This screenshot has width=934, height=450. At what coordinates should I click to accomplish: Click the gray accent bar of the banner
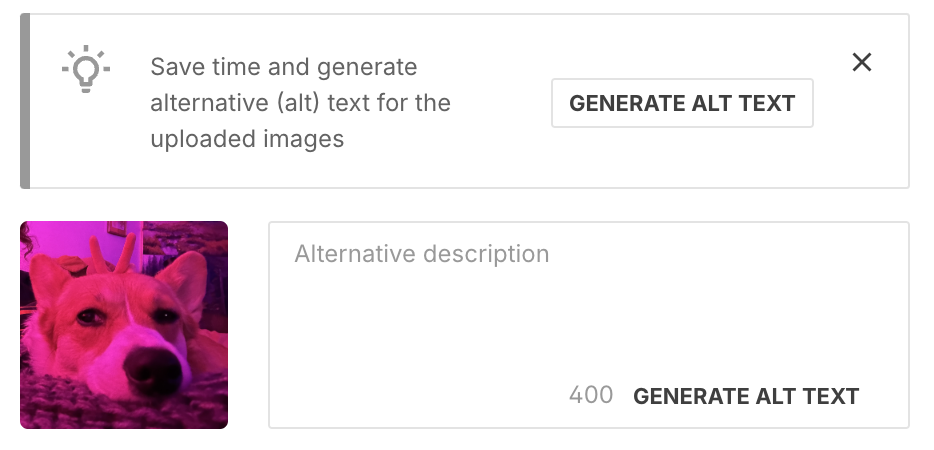(25, 101)
